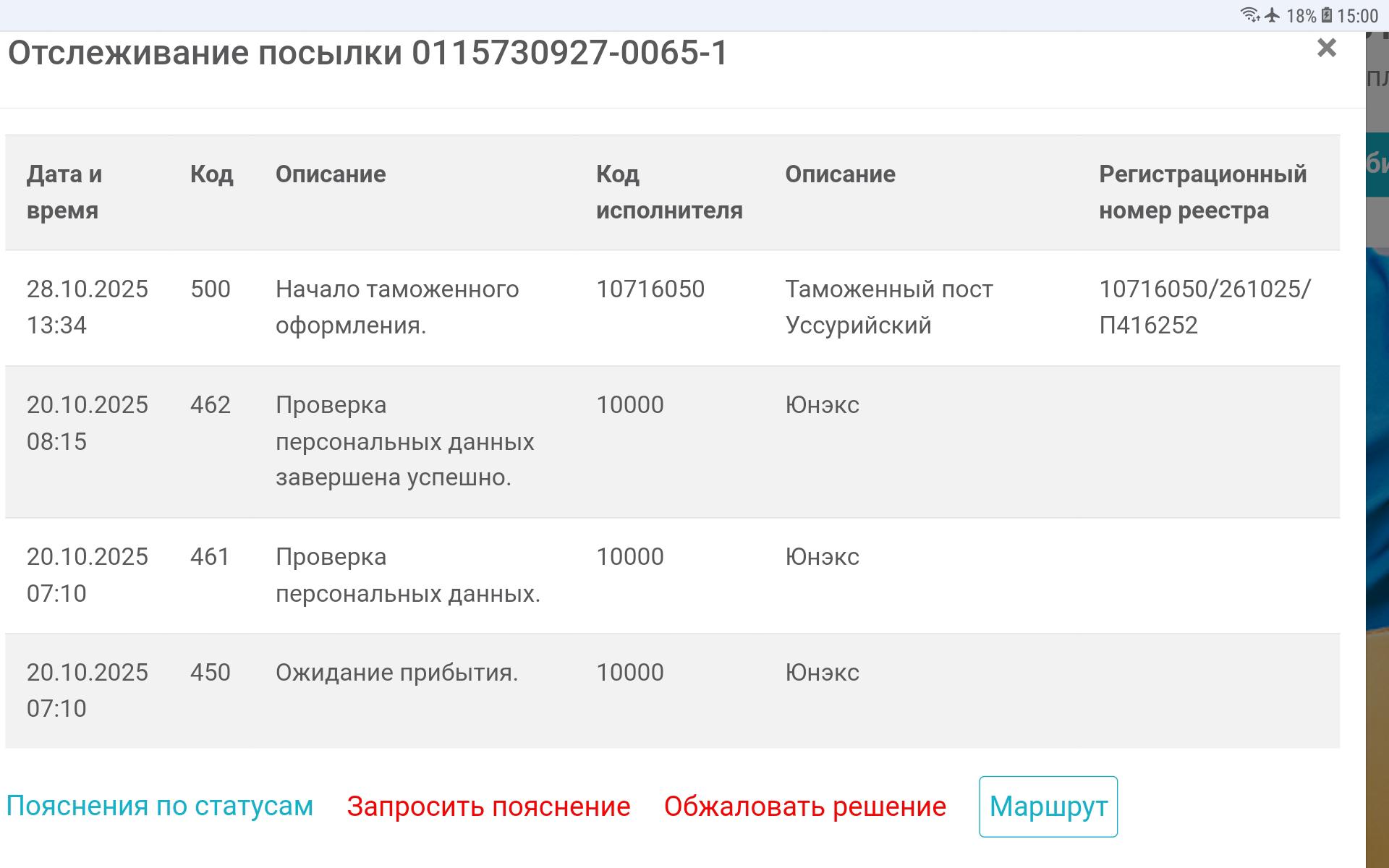
Task: Select the registry number 10716050/261025/П416252
Action: pos(1204,307)
